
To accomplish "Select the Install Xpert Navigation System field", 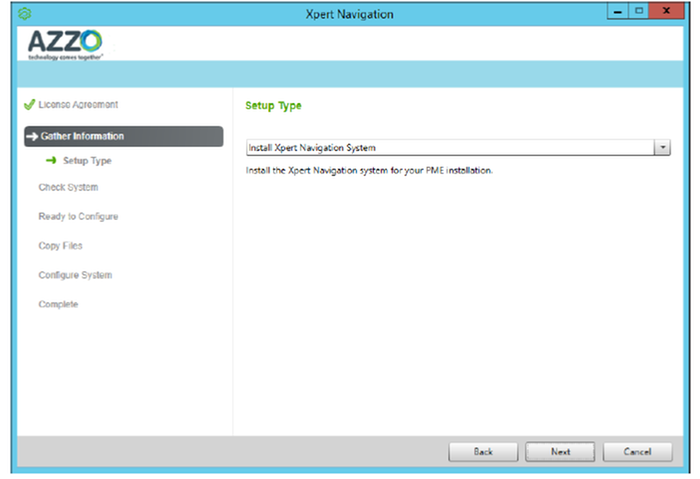I will coord(458,147).
